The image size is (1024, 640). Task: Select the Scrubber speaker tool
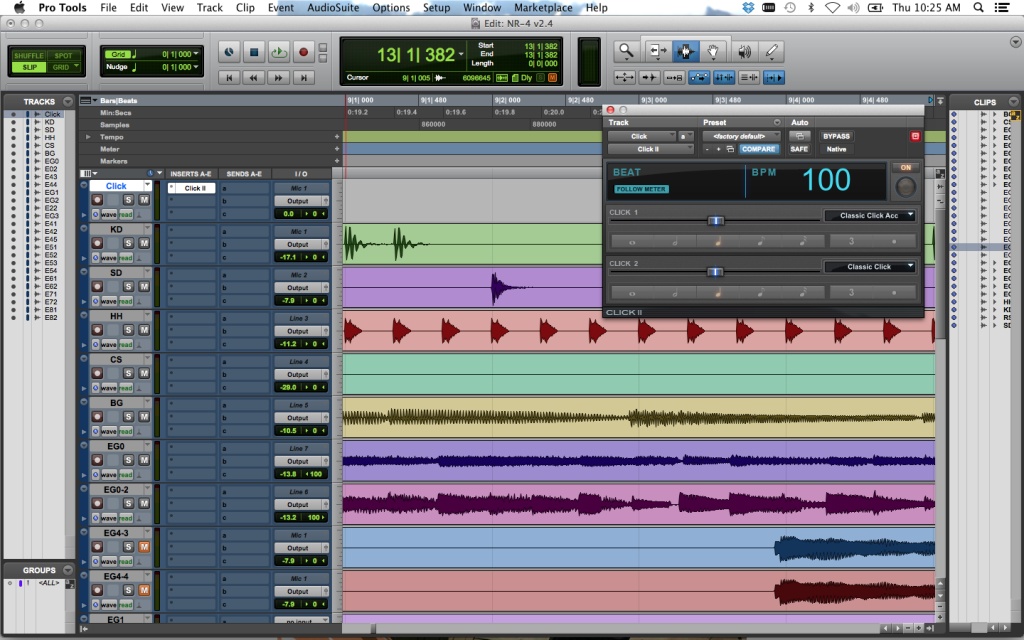743,51
